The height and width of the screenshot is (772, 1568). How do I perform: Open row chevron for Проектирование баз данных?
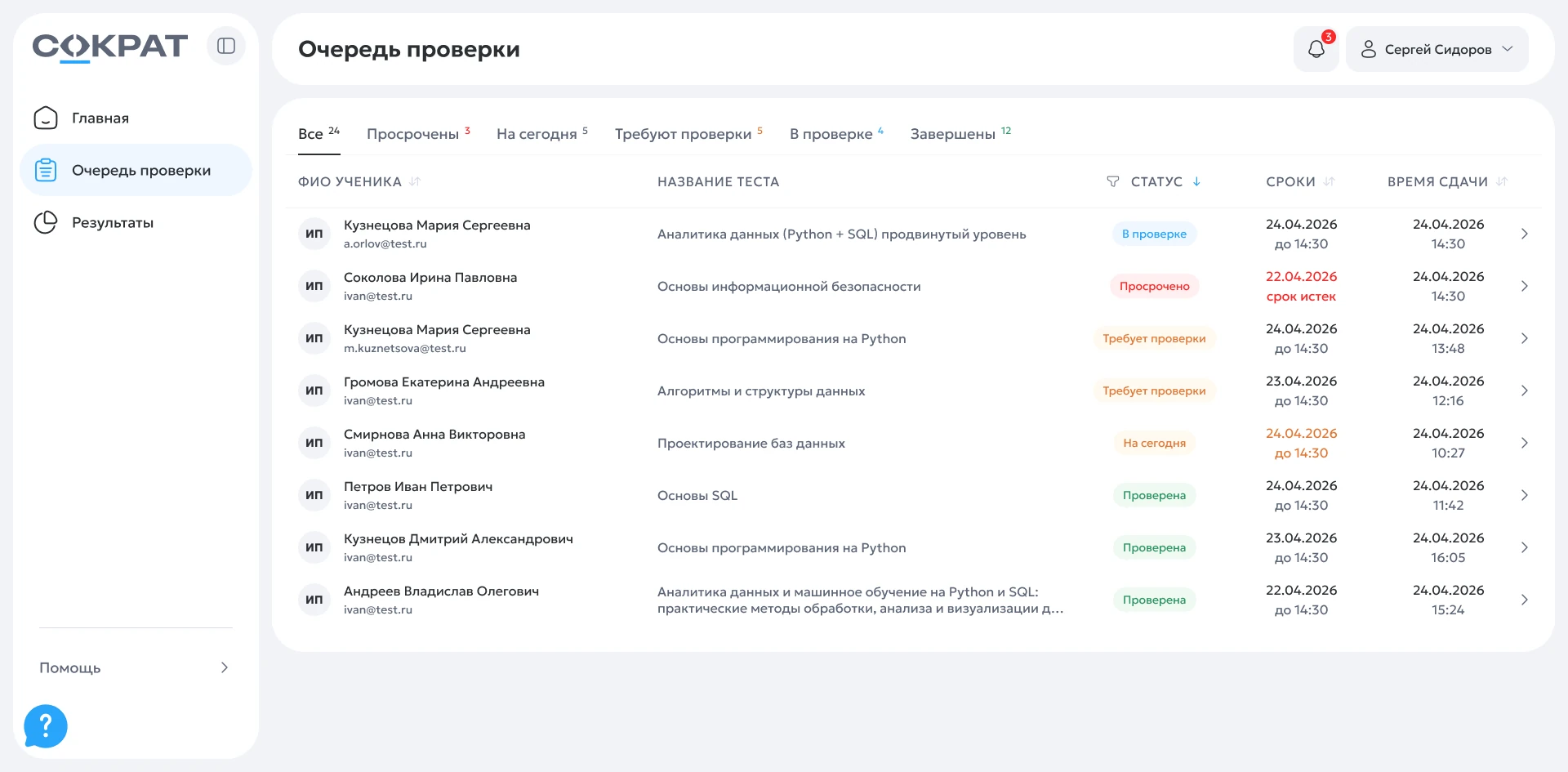click(x=1524, y=443)
